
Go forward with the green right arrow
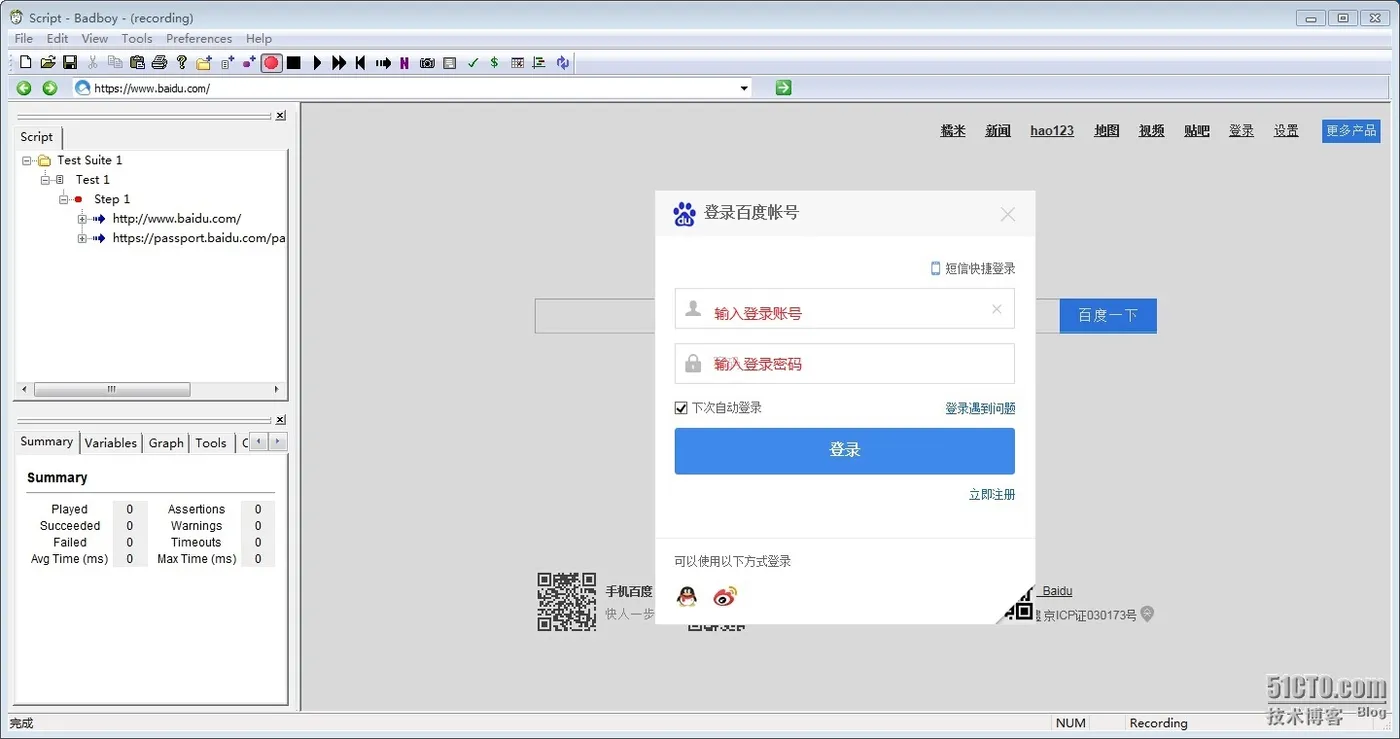[x=50, y=88]
